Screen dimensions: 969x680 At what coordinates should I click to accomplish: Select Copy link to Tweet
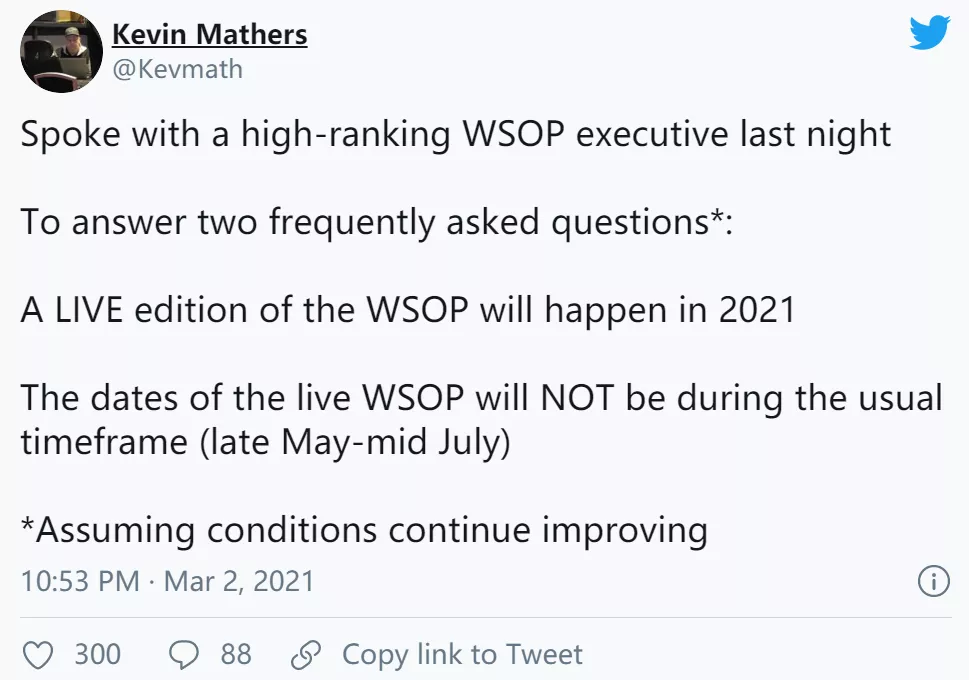click(x=462, y=654)
